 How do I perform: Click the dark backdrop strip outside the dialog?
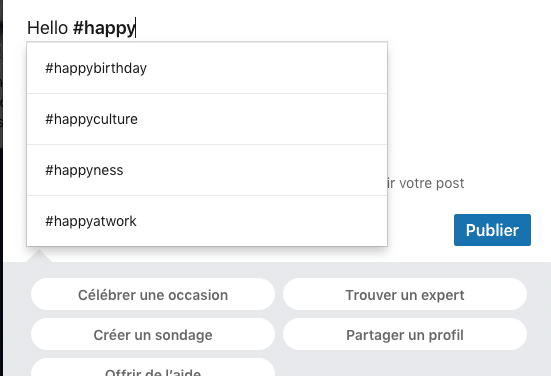point(1,188)
